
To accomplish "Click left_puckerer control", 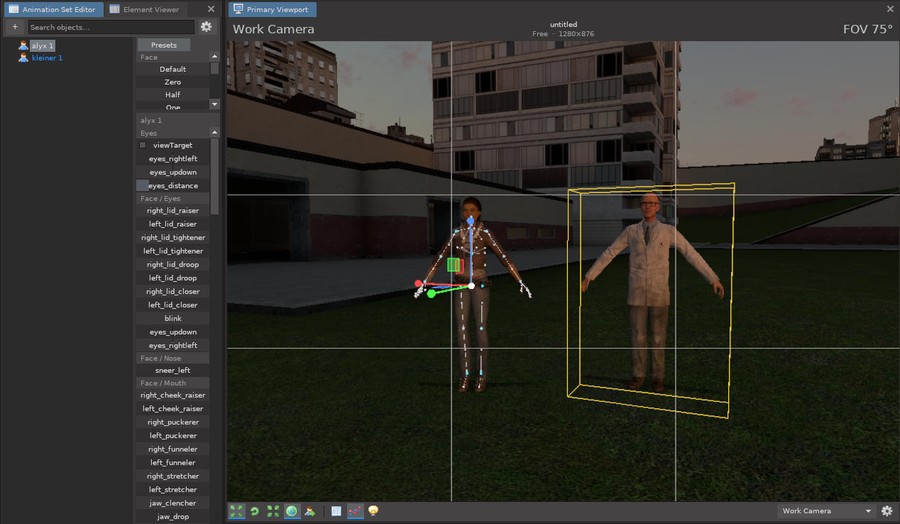I will tap(173, 436).
